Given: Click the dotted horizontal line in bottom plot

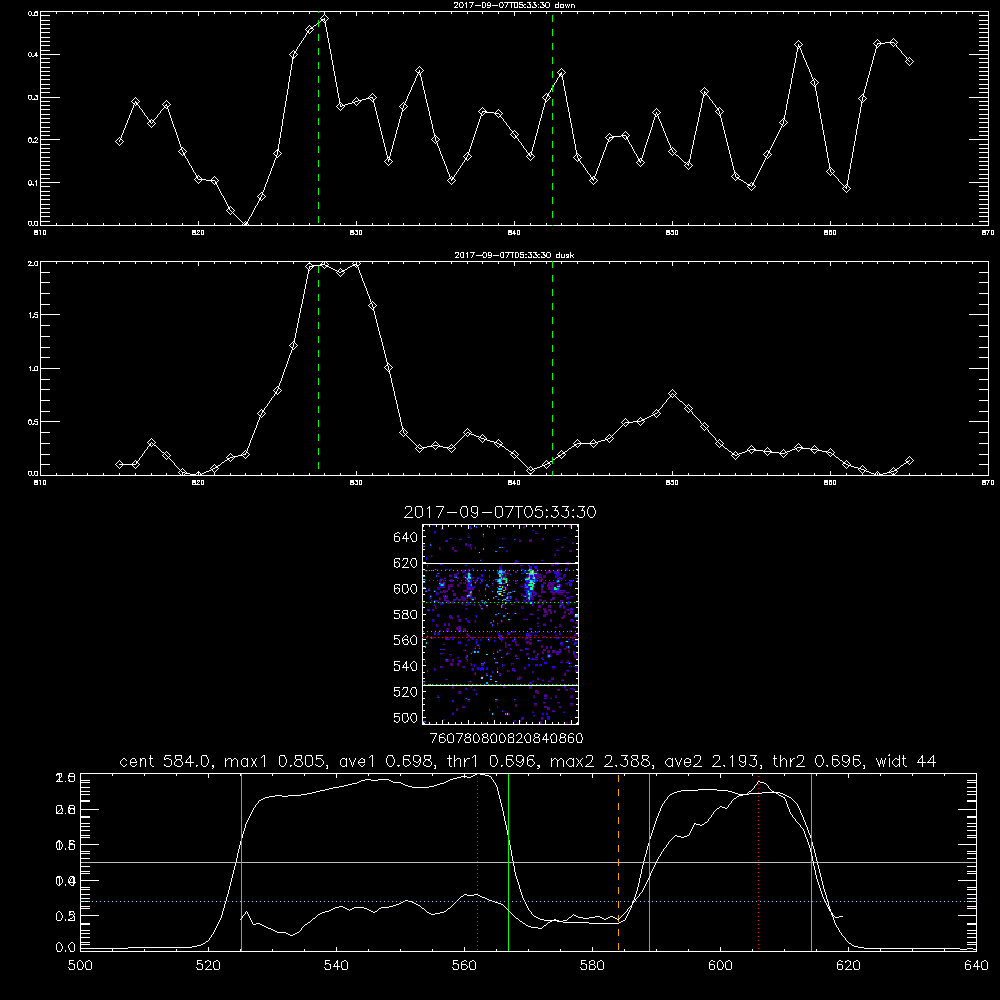Looking at the screenshot, I should point(528,901).
